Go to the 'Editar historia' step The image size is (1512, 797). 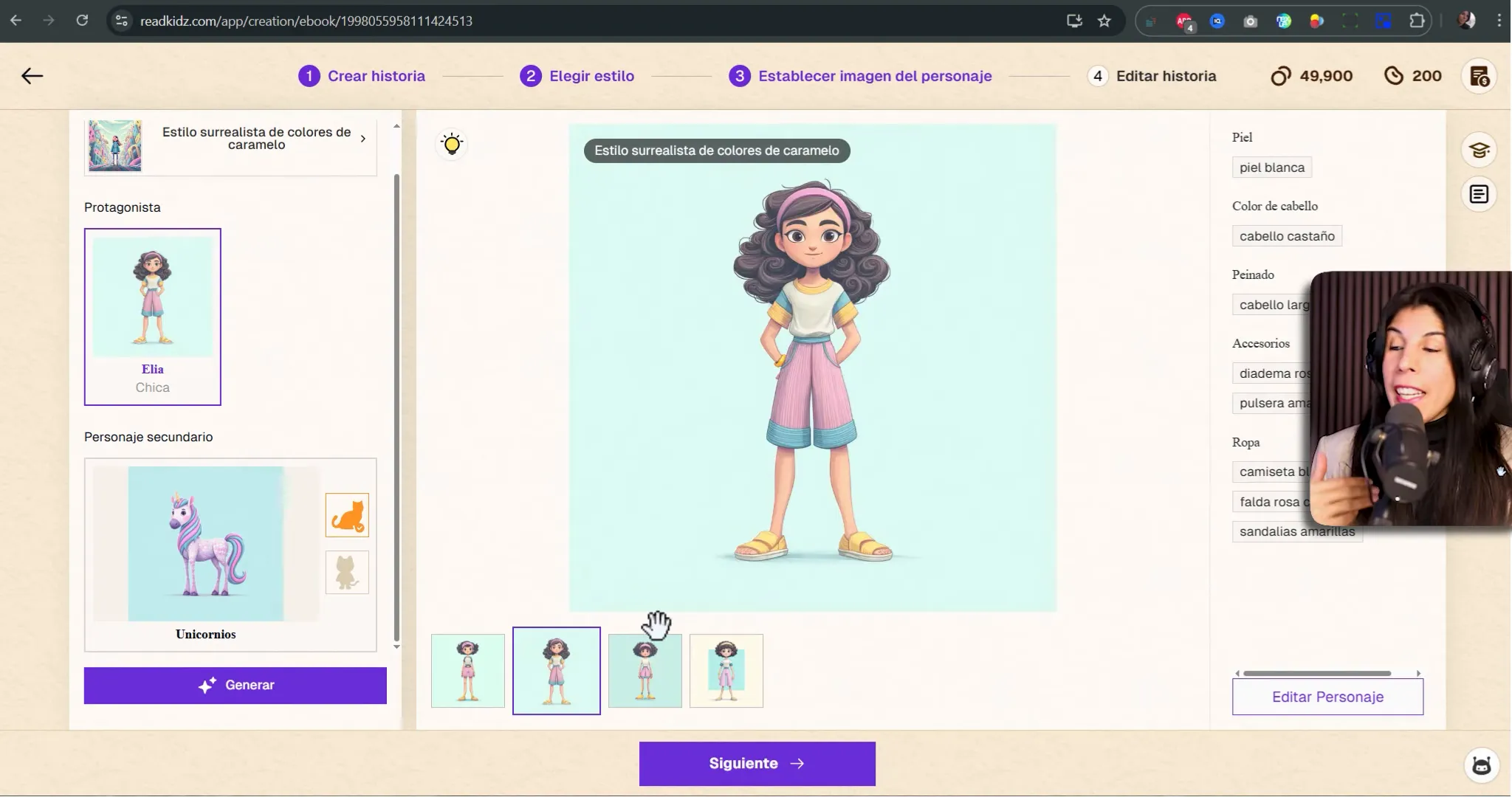[x=1165, y=75]
